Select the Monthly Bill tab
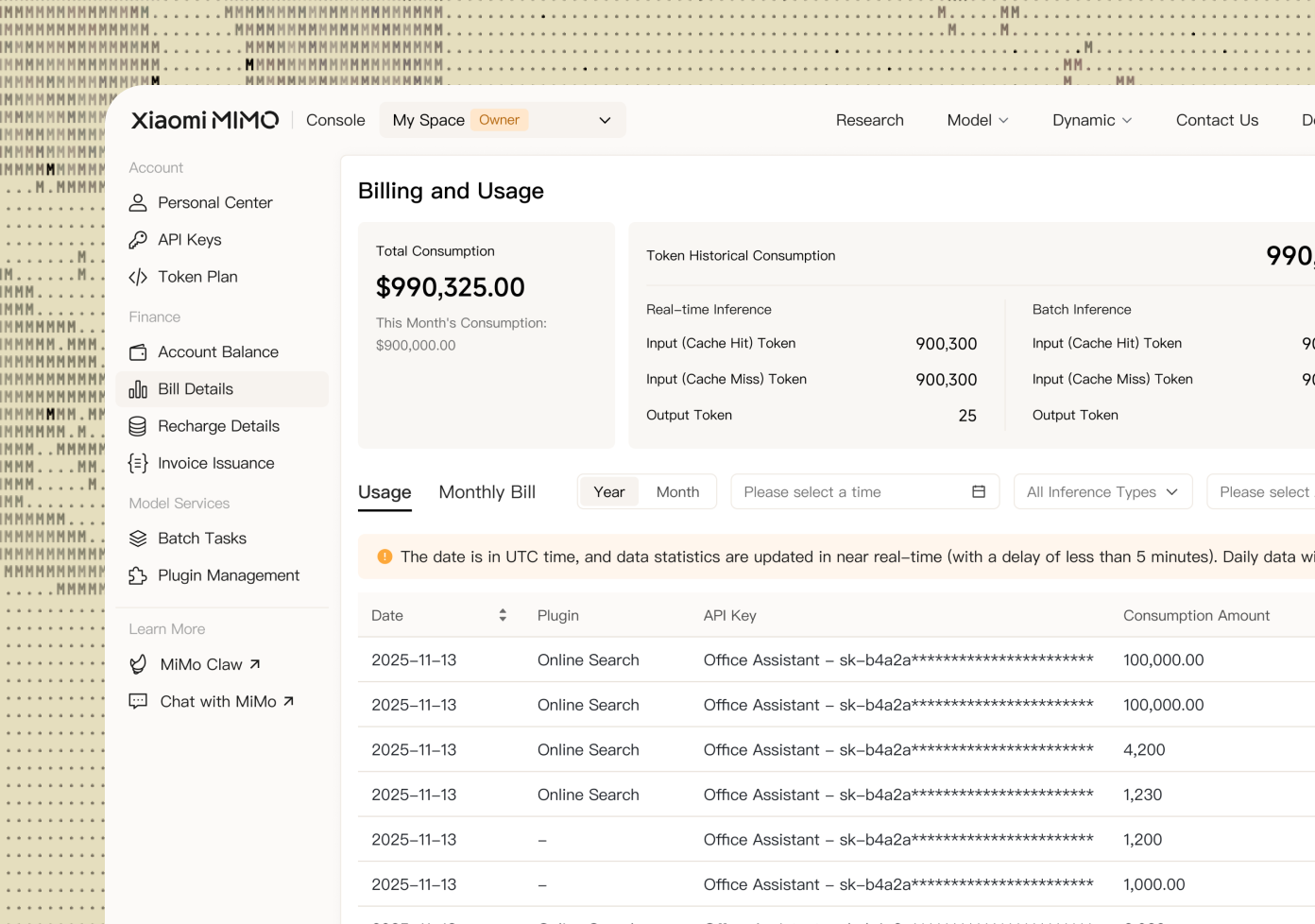Image resolution: width=1315 pixels, height=924 pixels. [487, 492]
